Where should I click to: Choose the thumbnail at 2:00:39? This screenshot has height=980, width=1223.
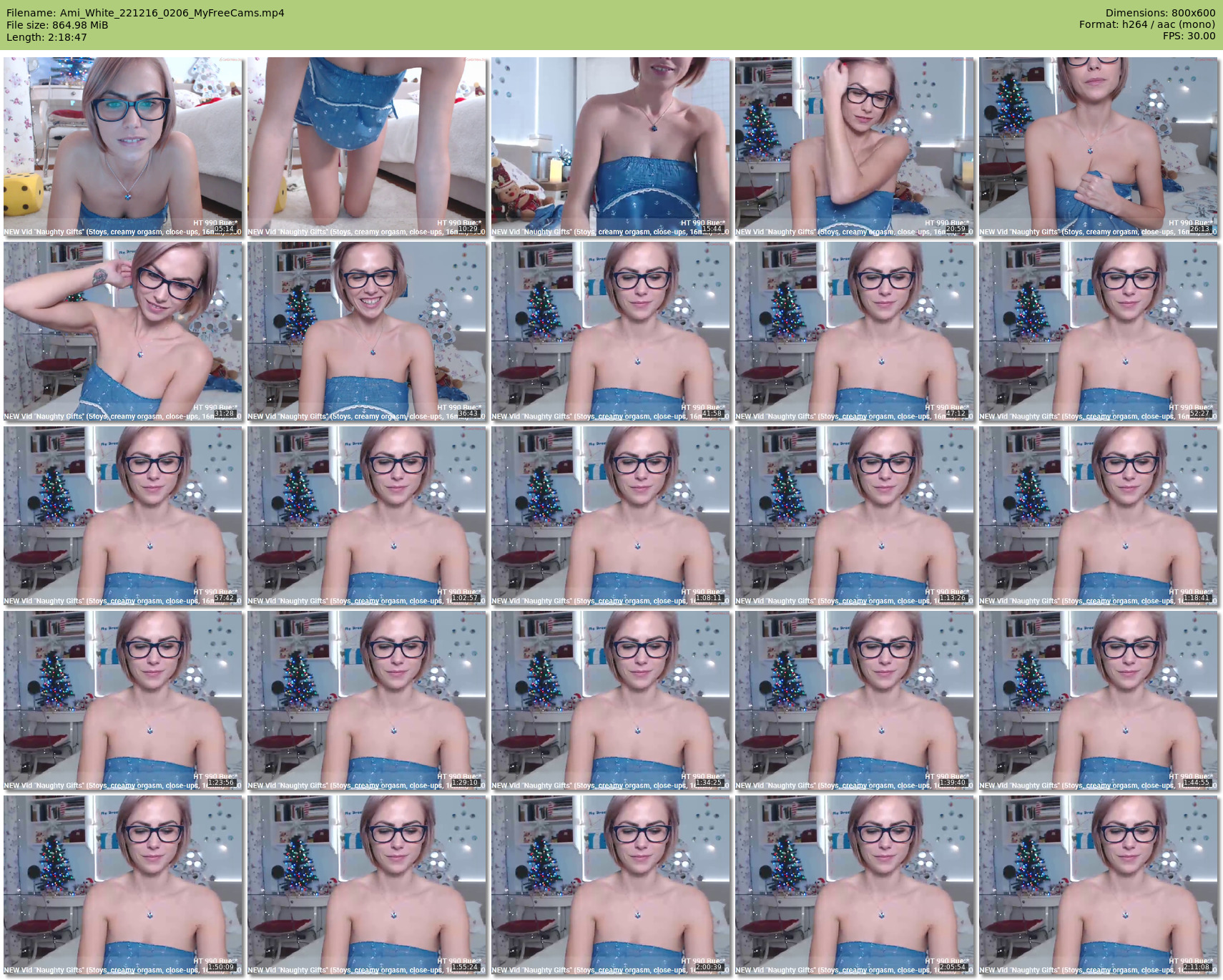pyautogui.click(x=611, y=886)
